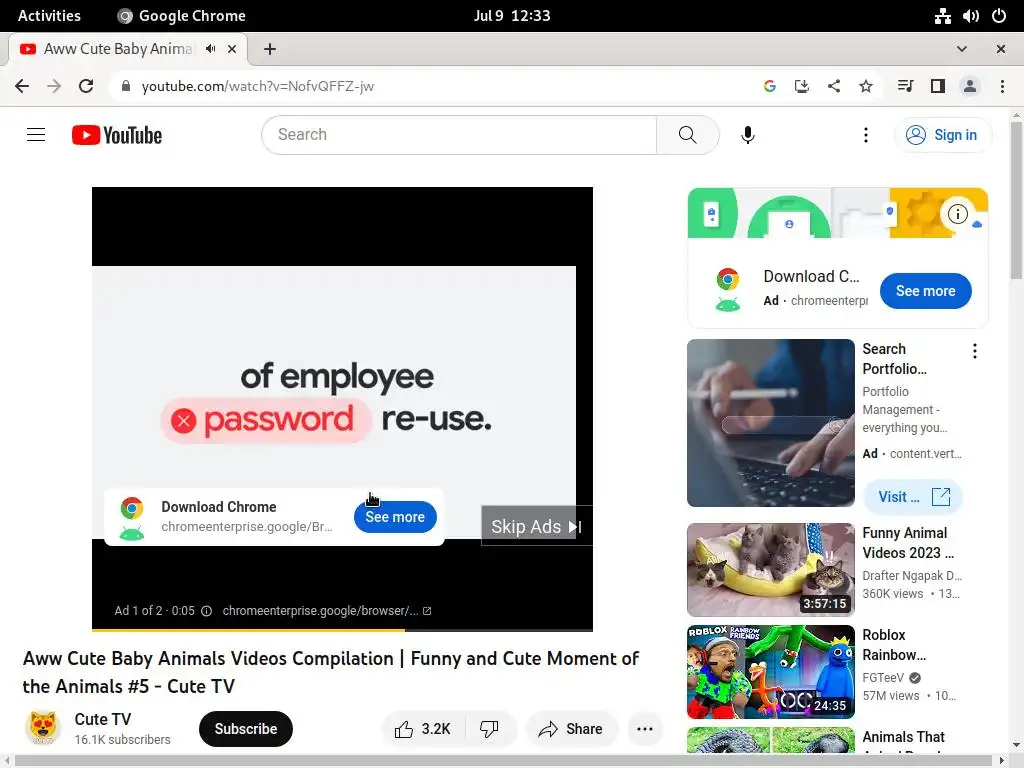Click Sign in button
Screen dimensions: 1024x768
(x=942, y=135)
